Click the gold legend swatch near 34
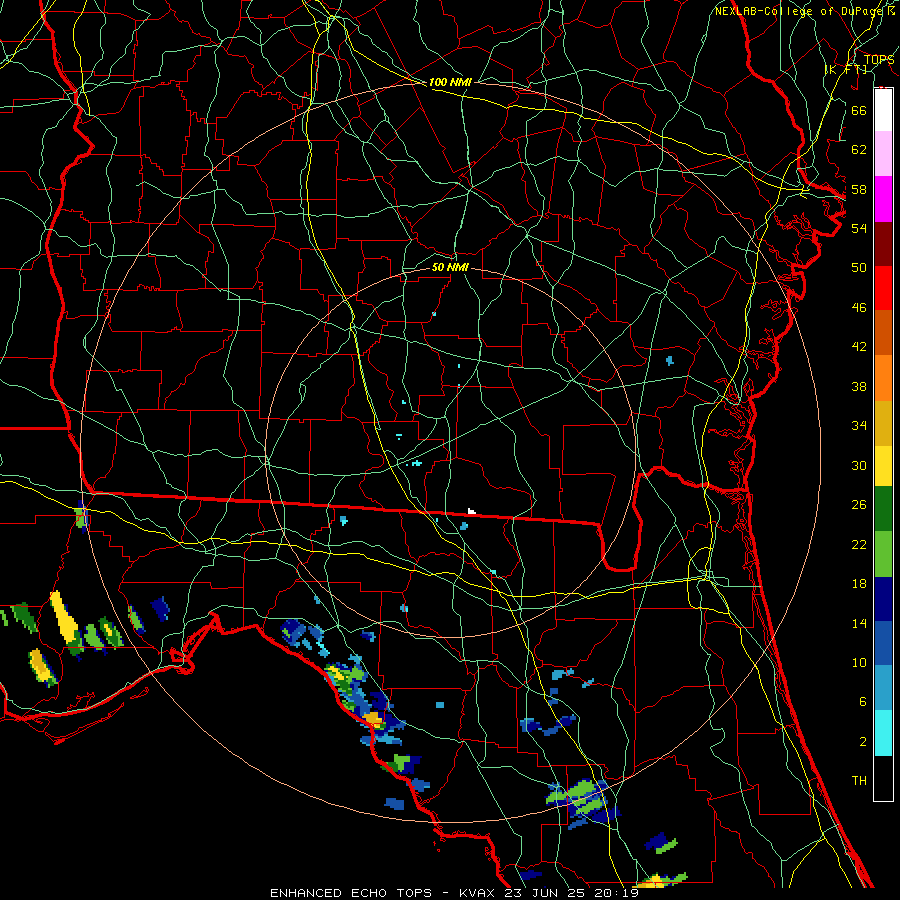The image size is (900, 900). point(883,423)
